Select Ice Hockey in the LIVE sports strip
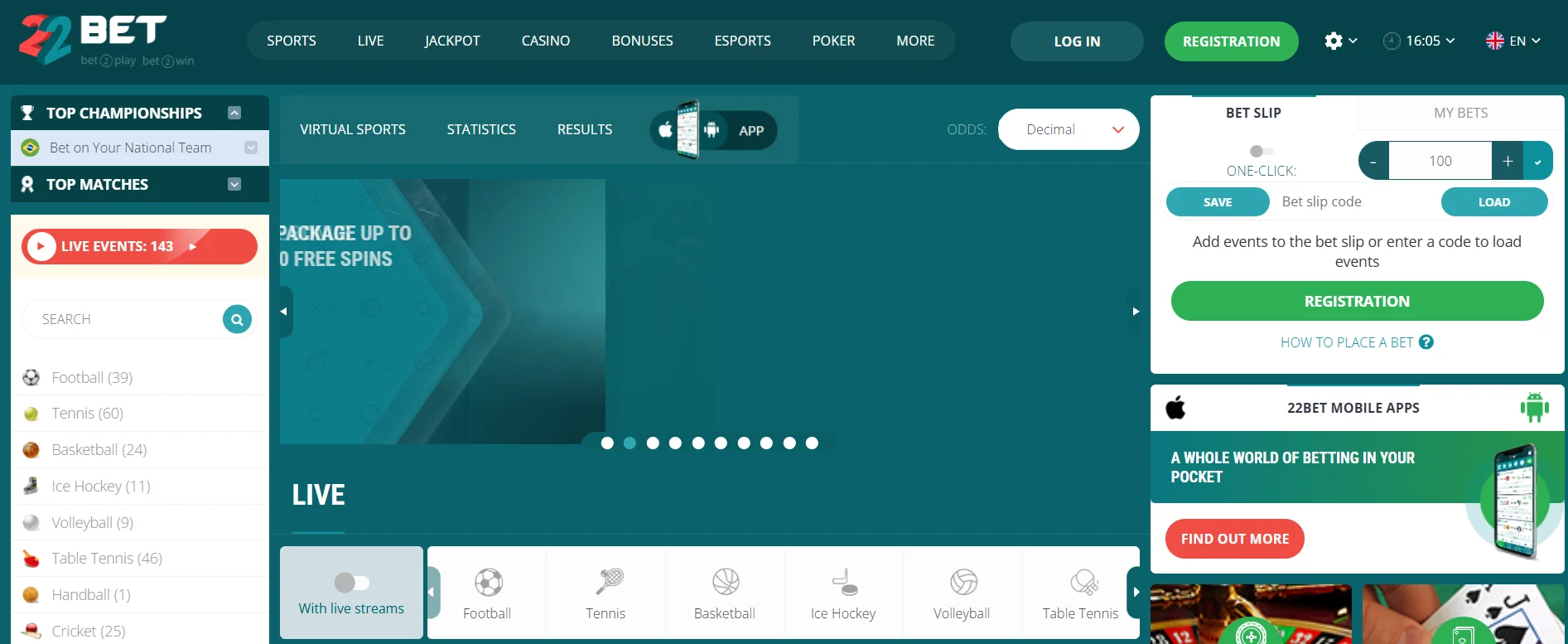The width and height of the screenshot is (1568, 644). click(x=843, y=593)
